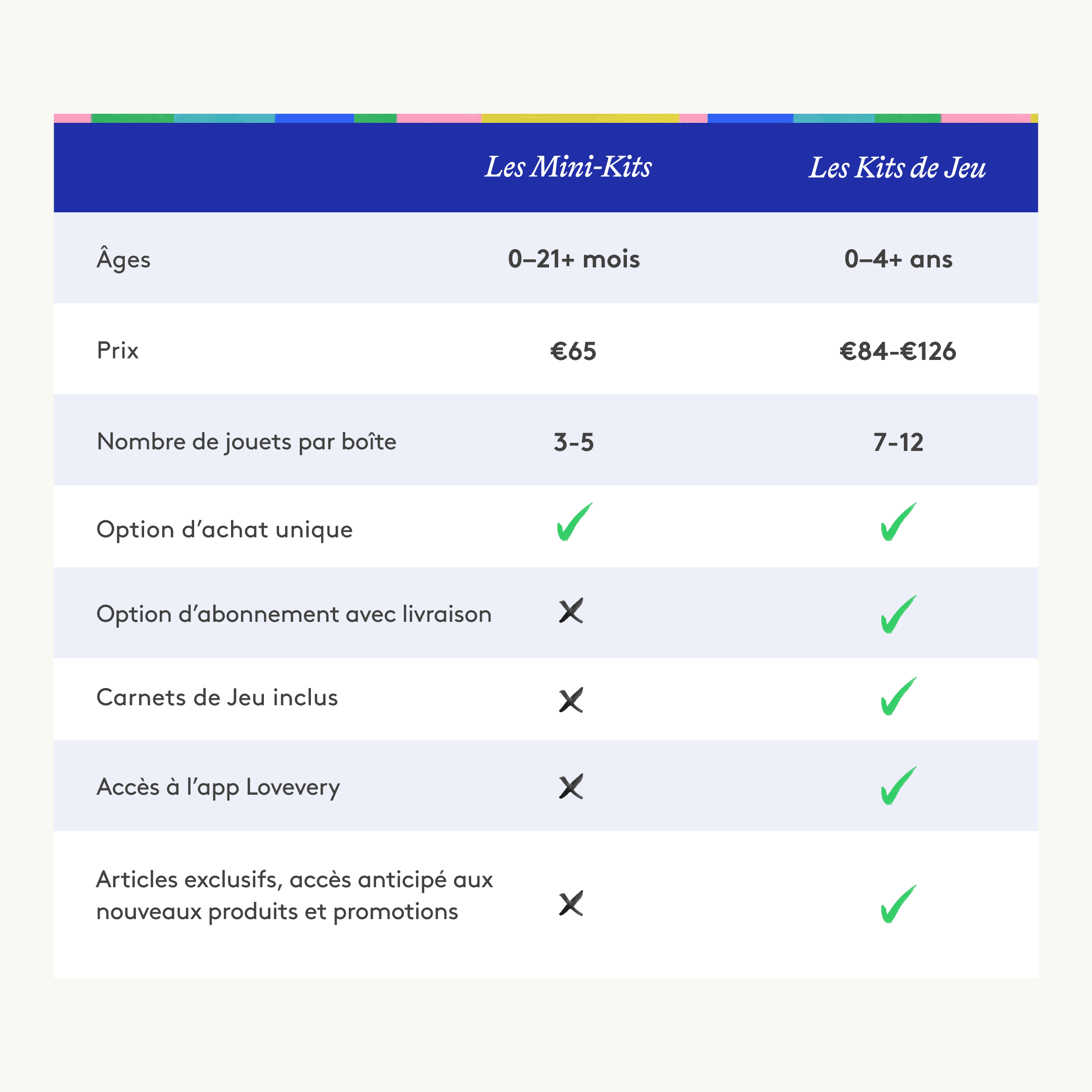Click the €84-€126 Kits de Jeu price
This screenshot has height=1092, width=1092.
pyautogui.click(x=897, y=351)
